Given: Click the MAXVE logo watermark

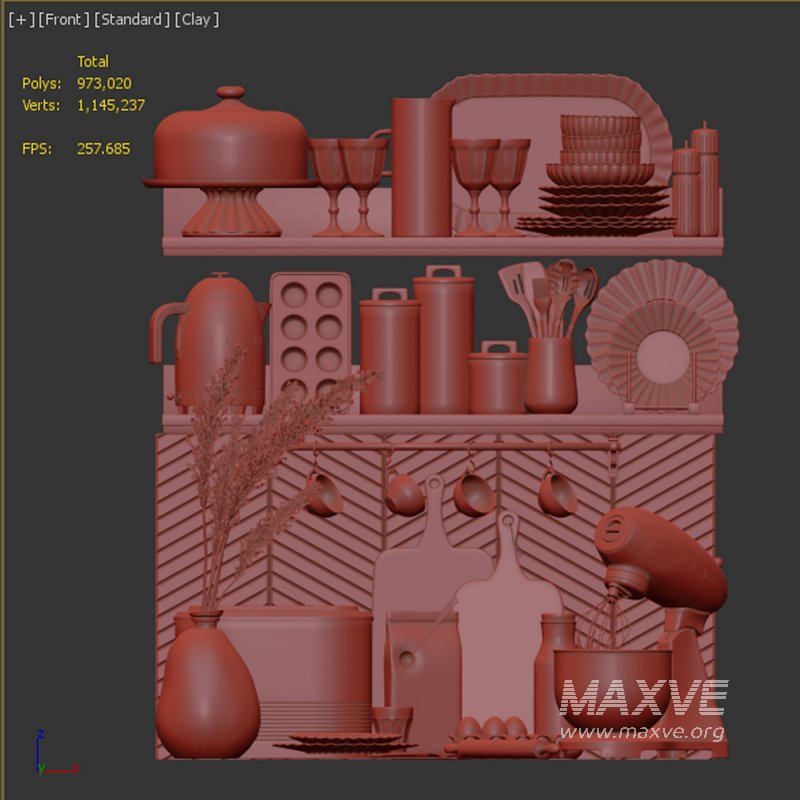Looking at the screenshot, I should (641, 698).
